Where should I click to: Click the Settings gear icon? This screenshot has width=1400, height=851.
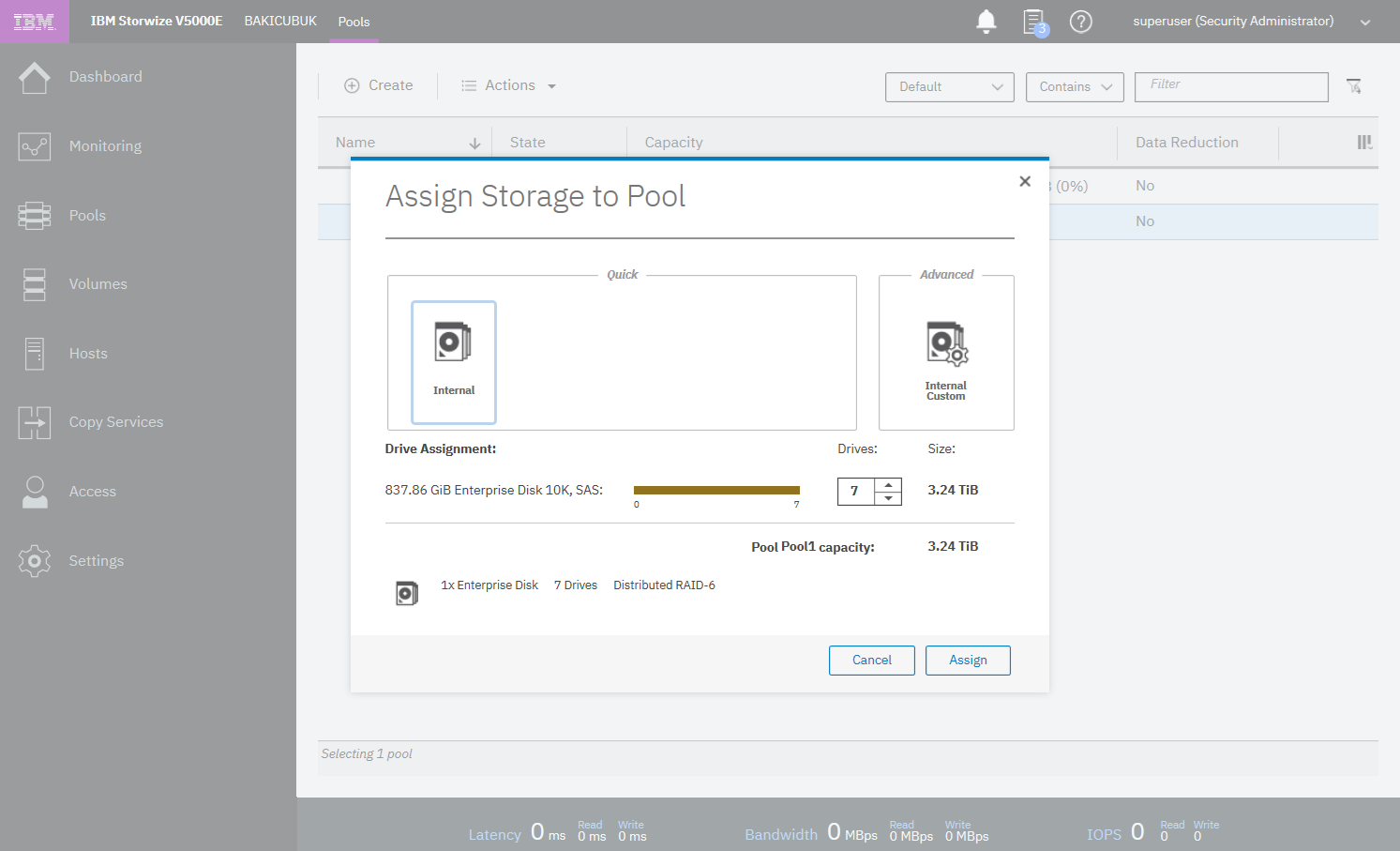35,561
